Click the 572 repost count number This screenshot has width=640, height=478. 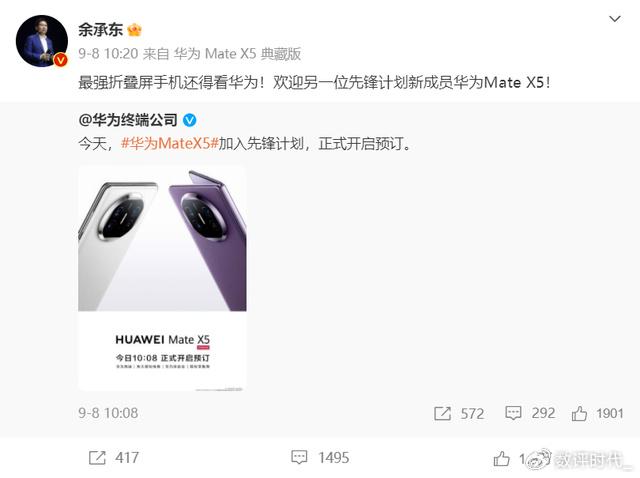pyautogui.click(x=472, y=414)
